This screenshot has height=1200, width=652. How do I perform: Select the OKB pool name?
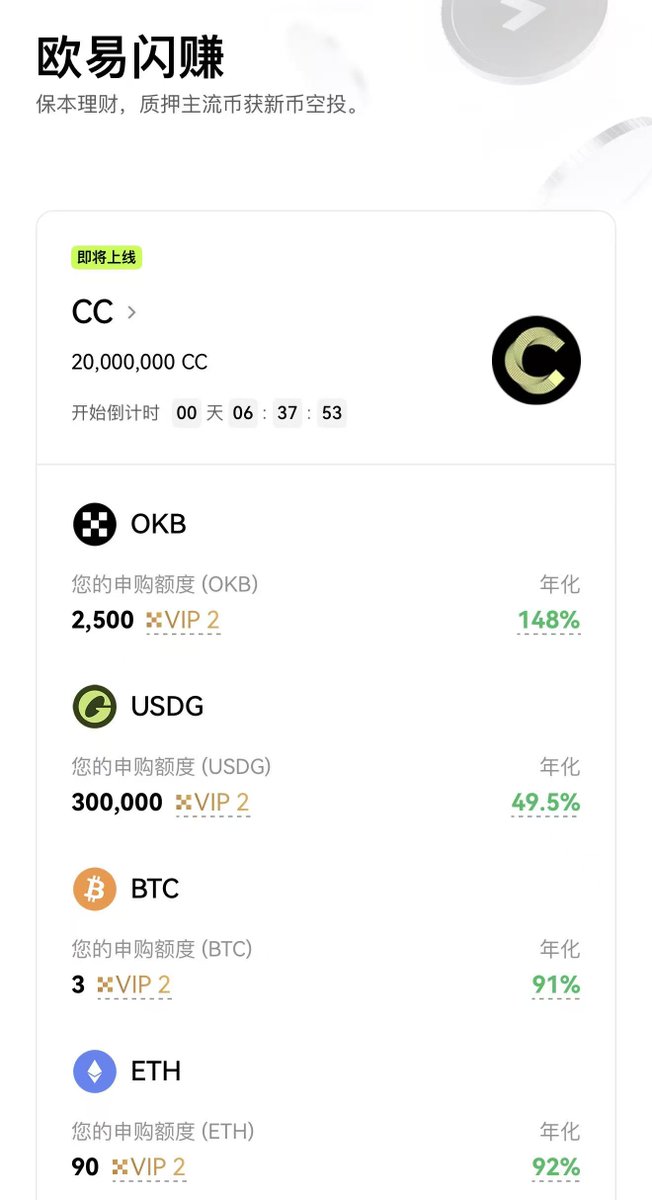[158, 524]
